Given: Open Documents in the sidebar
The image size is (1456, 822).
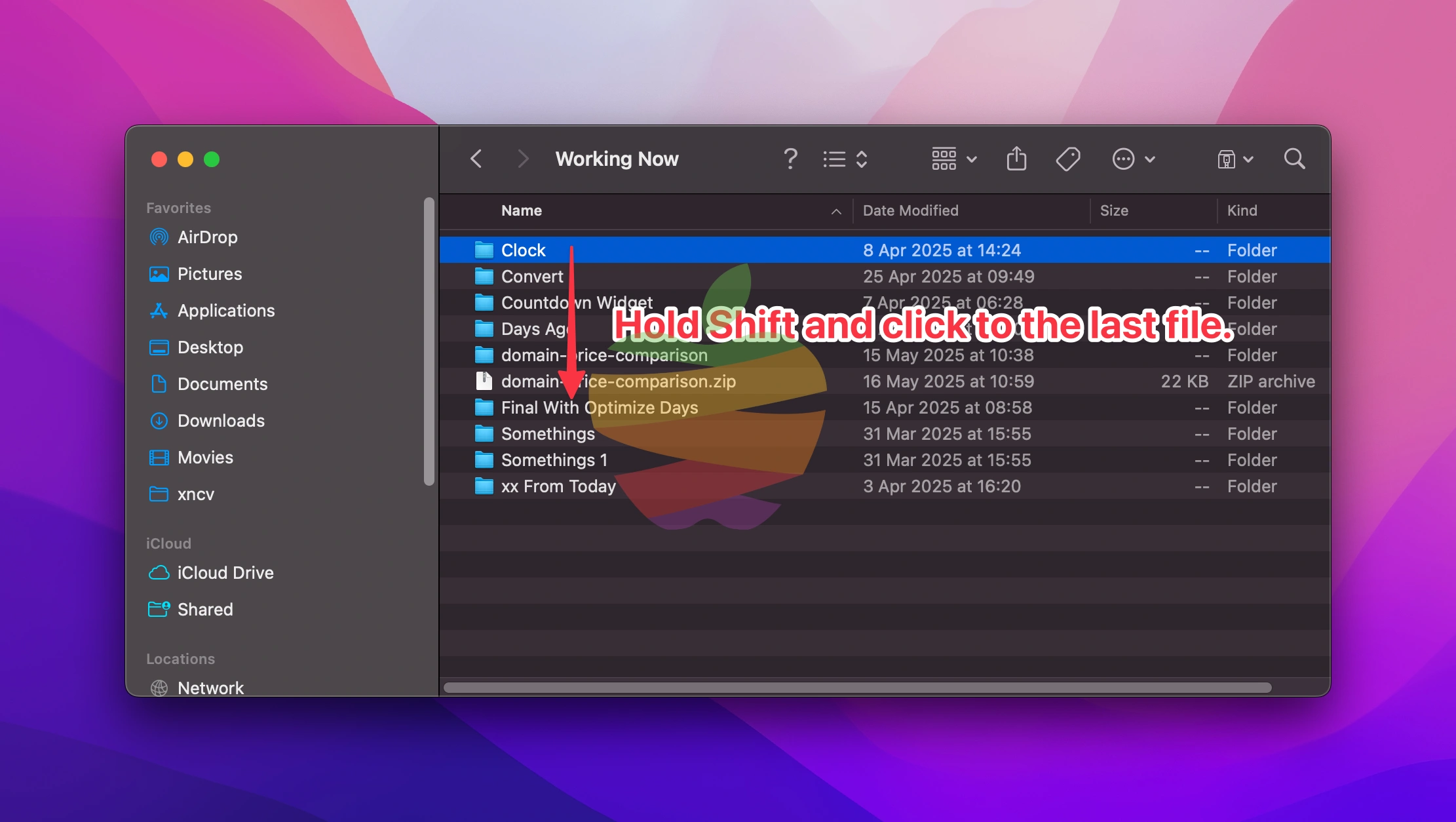Looking at the screenshot, I should click(222, 383).
